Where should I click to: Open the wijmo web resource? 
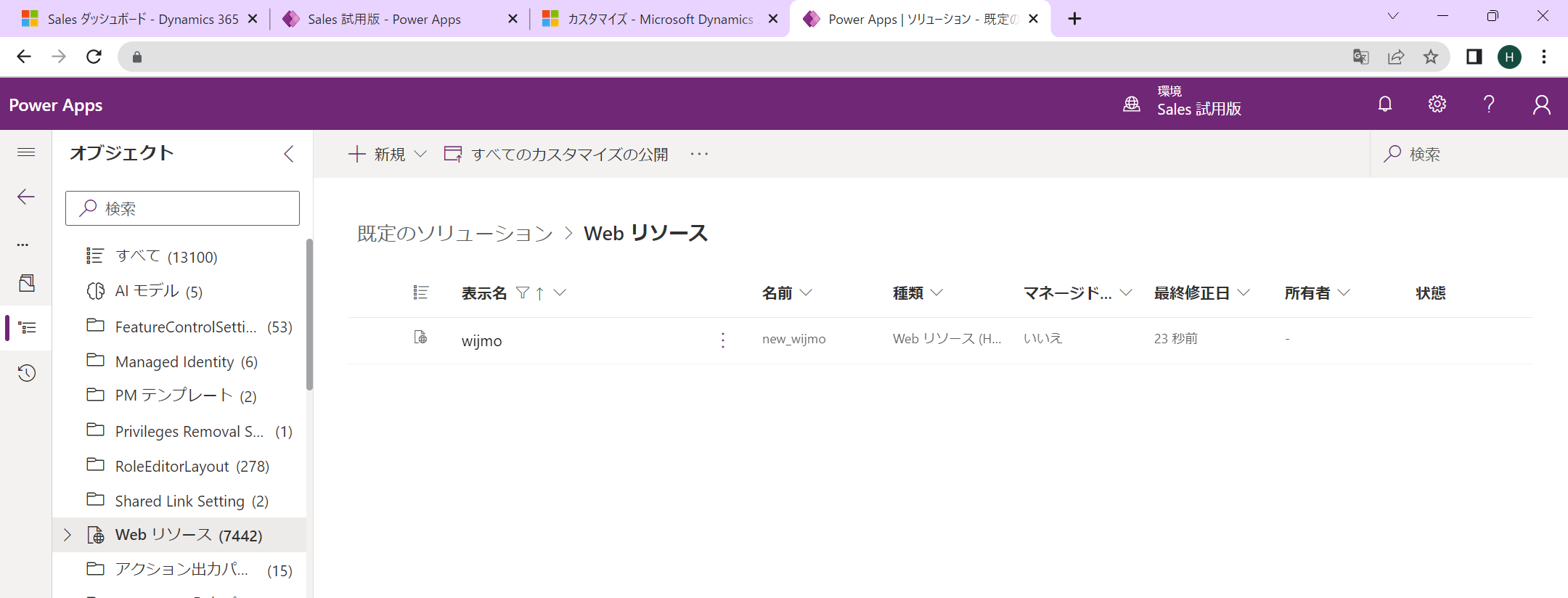tap(482, 340)
